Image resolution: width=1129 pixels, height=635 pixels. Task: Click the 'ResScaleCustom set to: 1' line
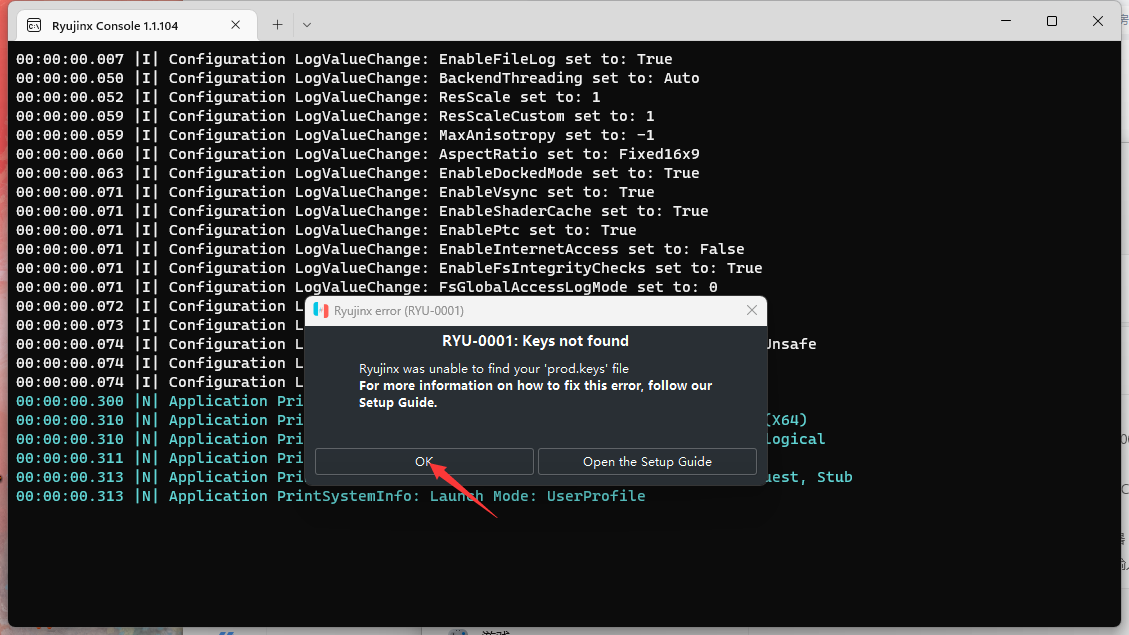(336, 116)
